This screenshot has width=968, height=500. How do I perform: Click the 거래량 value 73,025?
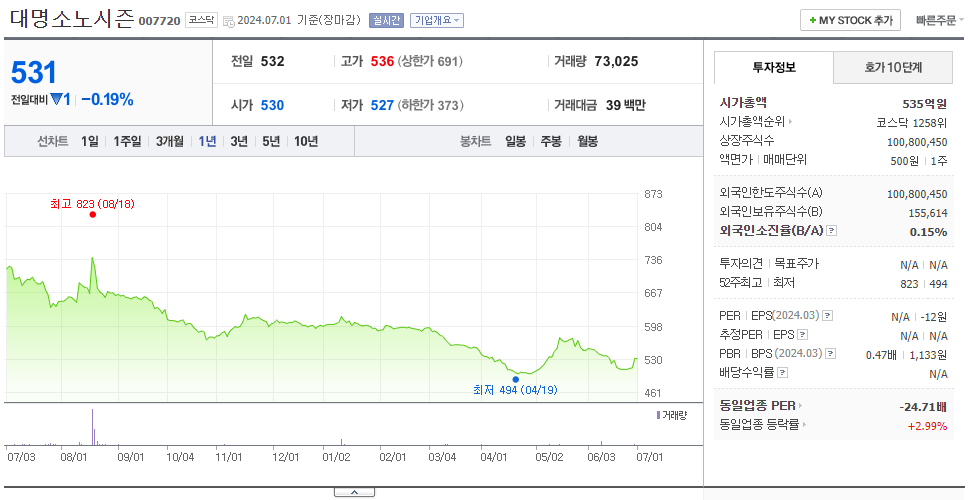point(616,61)
